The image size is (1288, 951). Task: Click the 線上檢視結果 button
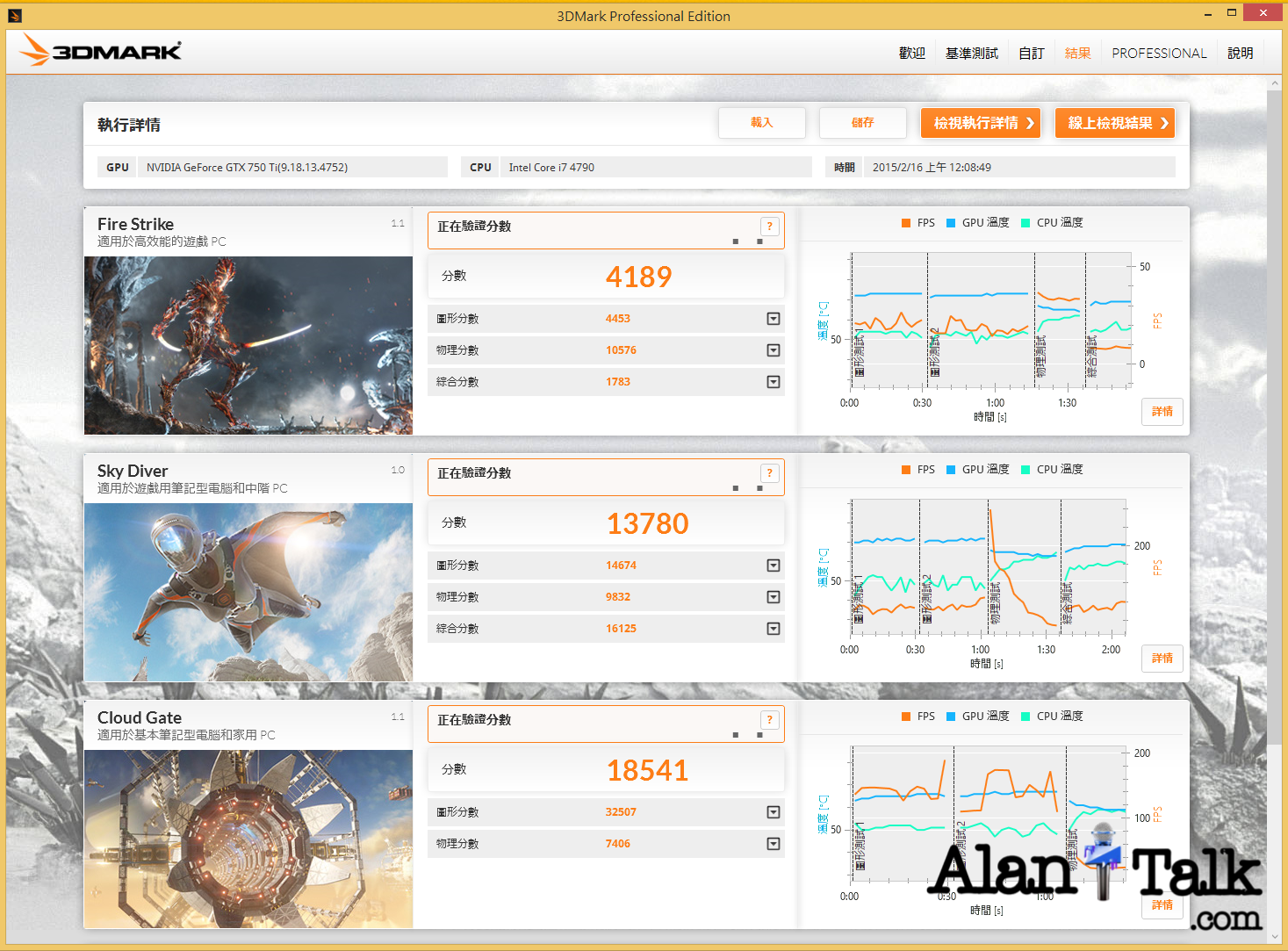click(1115, 123)
